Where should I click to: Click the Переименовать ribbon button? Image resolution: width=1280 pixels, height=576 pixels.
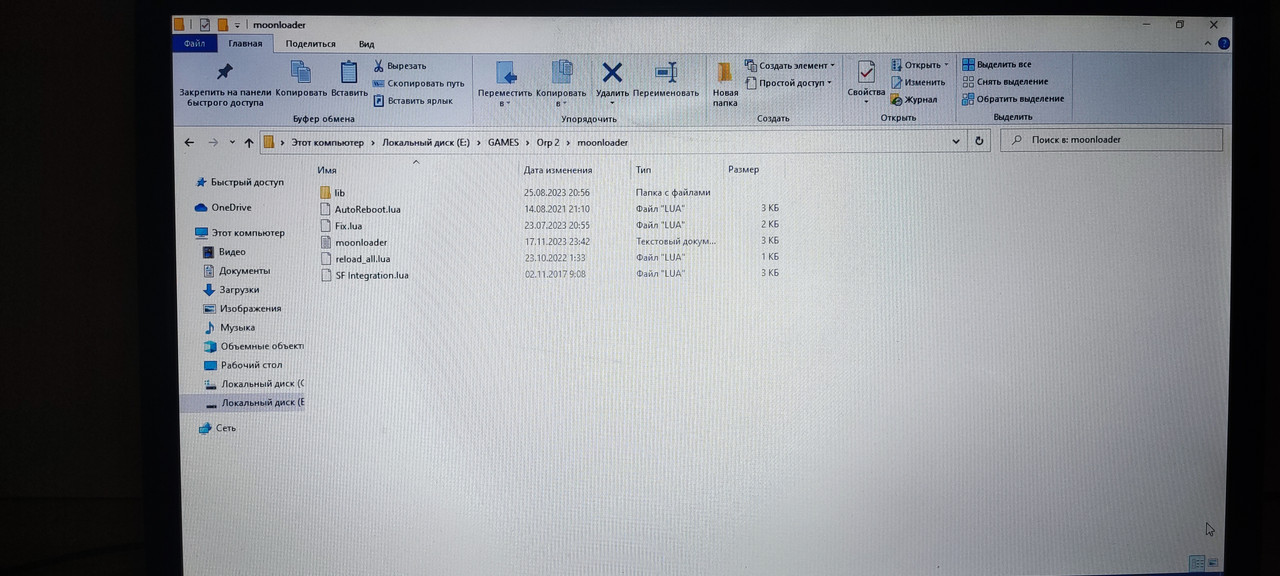(666, 79)
